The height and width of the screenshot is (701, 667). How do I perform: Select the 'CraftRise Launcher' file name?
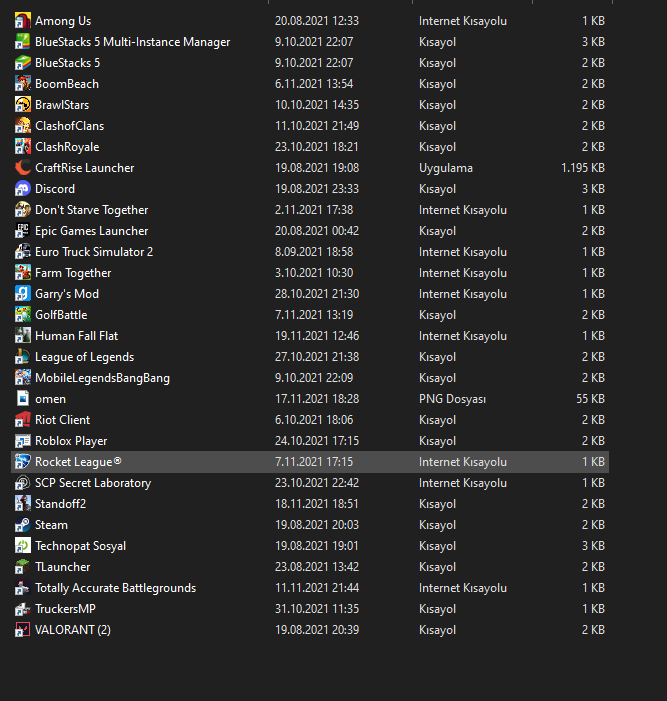[84, 168]
